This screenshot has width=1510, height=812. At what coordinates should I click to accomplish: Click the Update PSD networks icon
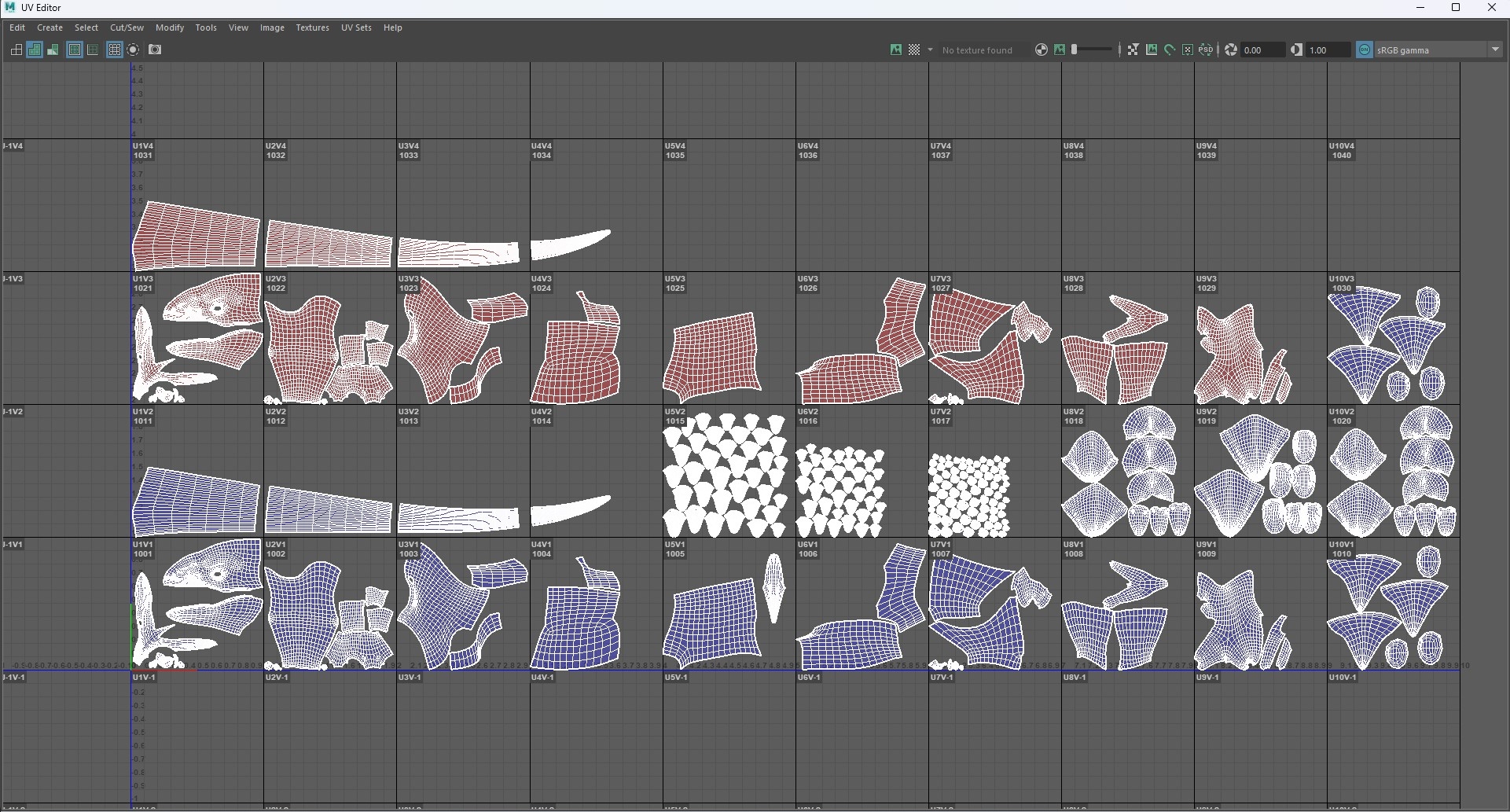(1206, 50)
